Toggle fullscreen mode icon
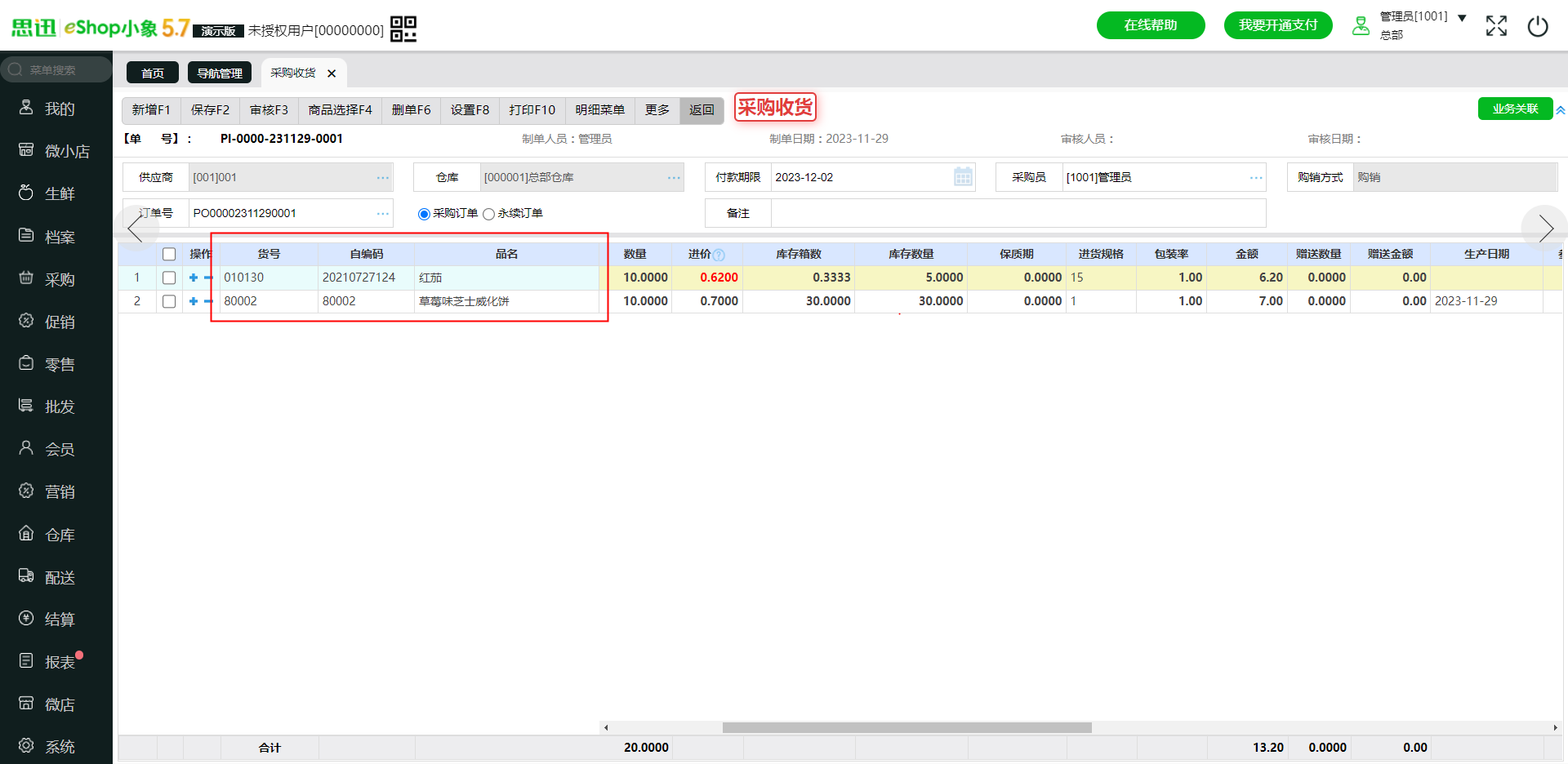This screenshot has width=1568, height=764. pyautogui.click(x=1496, y=26)
